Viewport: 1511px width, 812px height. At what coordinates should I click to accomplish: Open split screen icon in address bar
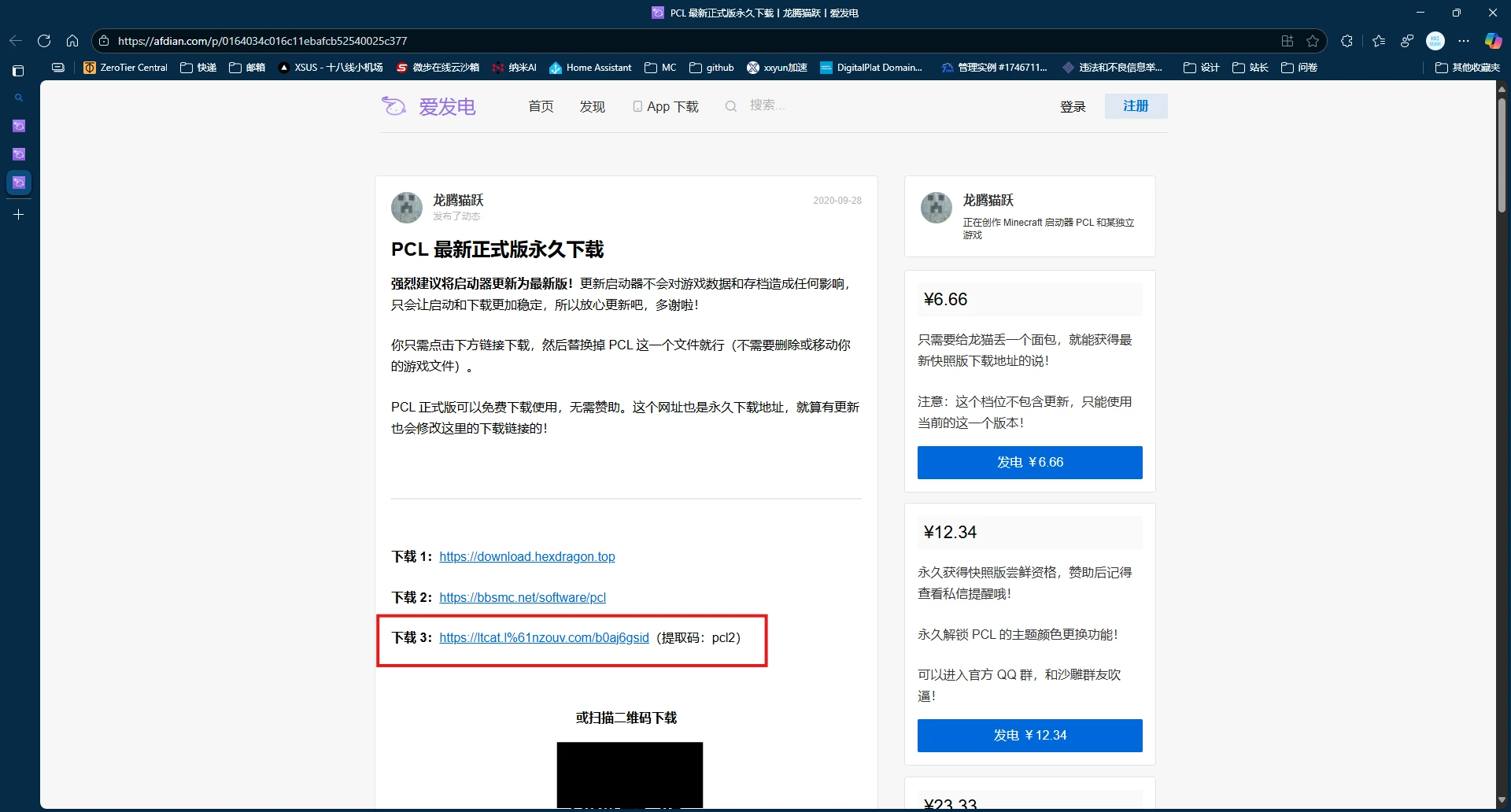pos(1287,41)
